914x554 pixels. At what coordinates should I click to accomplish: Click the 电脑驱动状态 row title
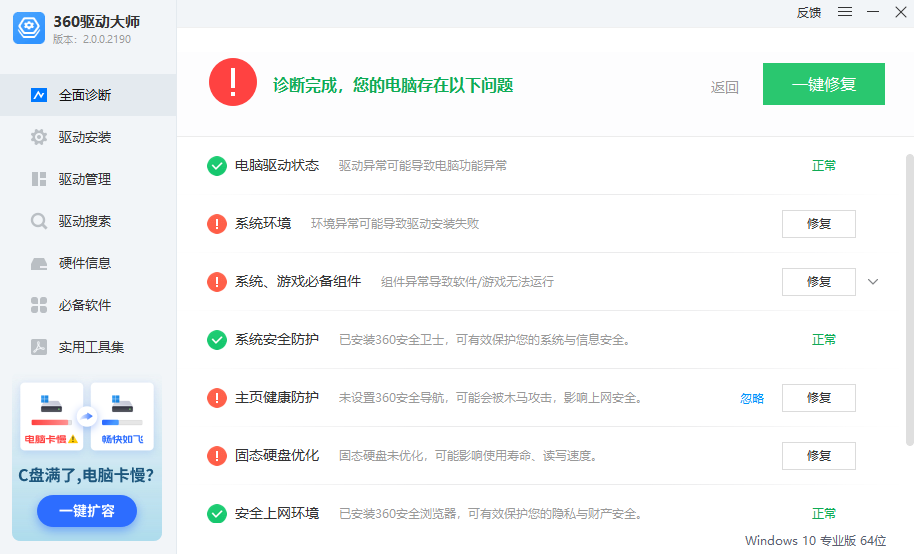(277, 166)
